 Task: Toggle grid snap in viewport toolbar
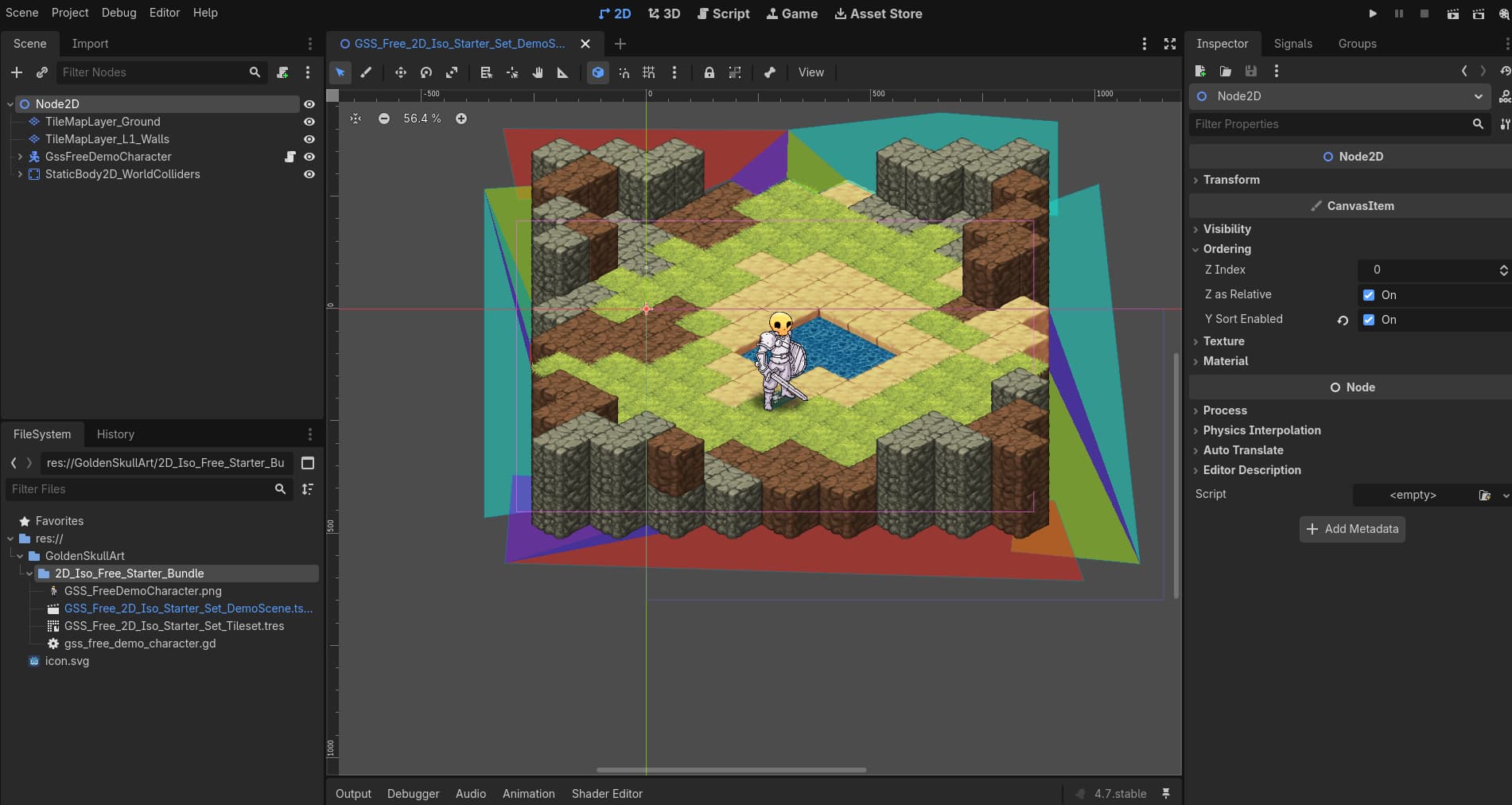649,72
